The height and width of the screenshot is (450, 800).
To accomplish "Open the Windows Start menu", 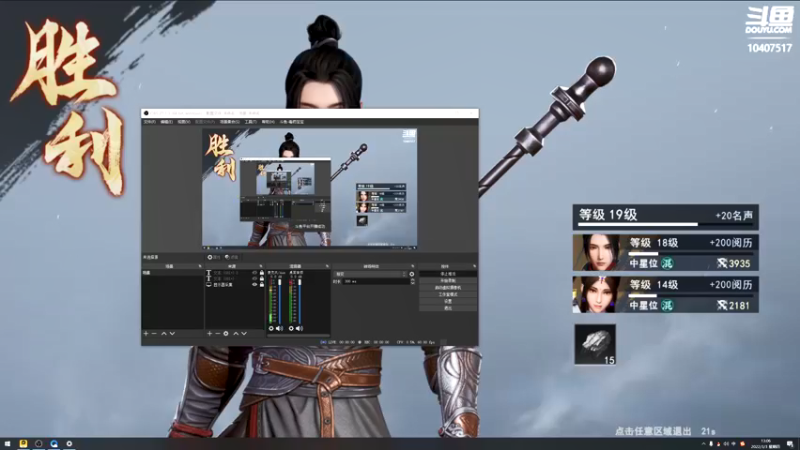I will point(8,444).
